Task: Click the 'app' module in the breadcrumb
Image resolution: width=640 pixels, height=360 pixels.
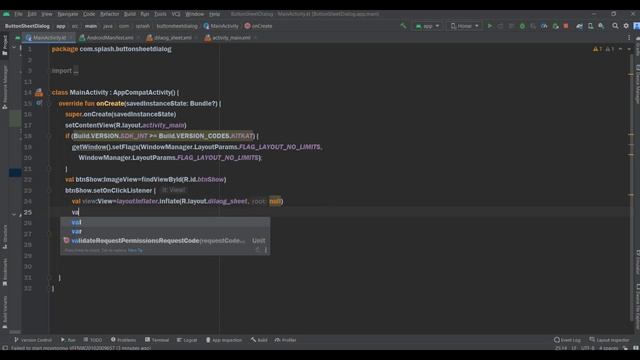Action: pos(61,26)
